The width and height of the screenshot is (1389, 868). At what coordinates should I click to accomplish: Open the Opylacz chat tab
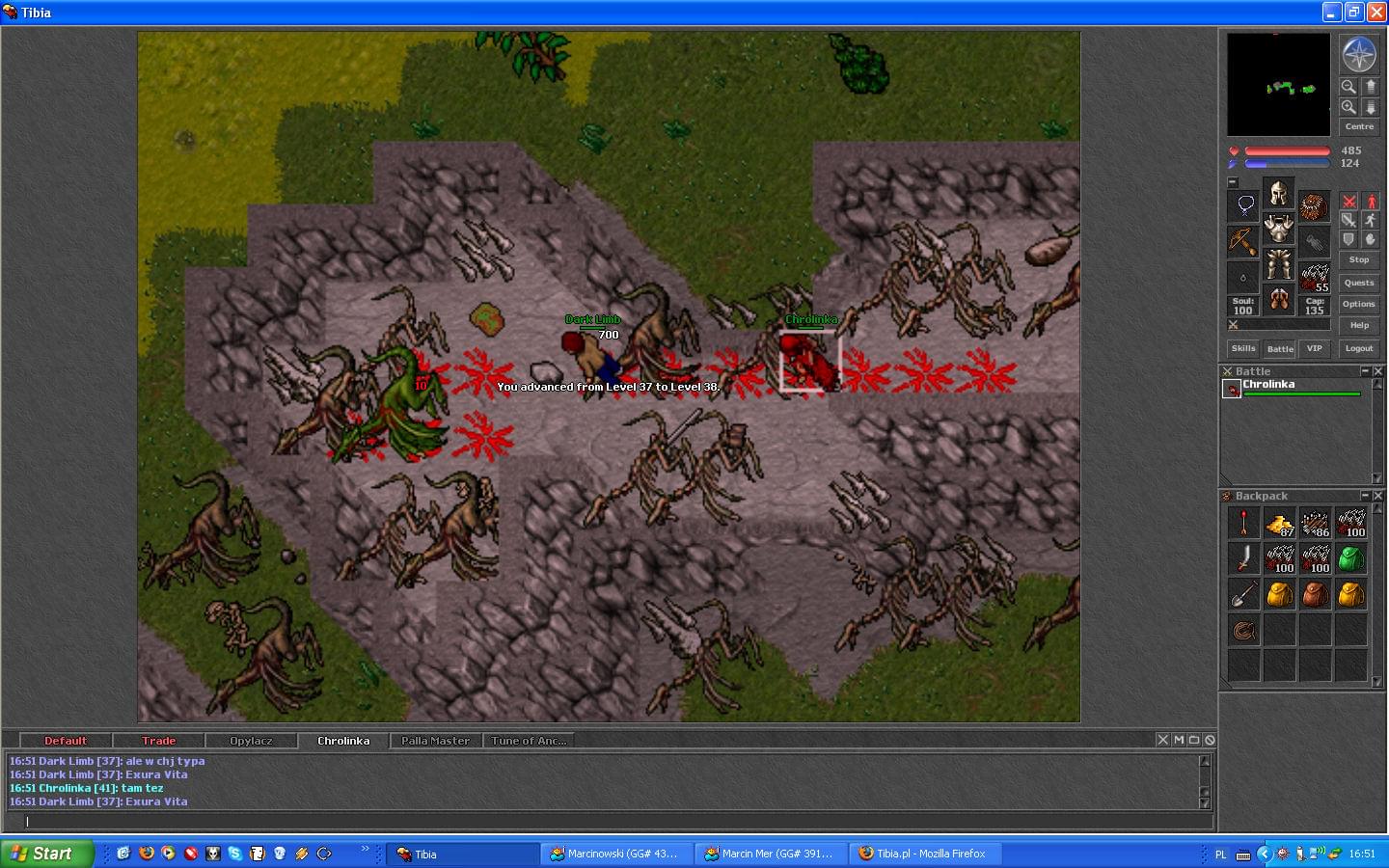tap(251, 741)
